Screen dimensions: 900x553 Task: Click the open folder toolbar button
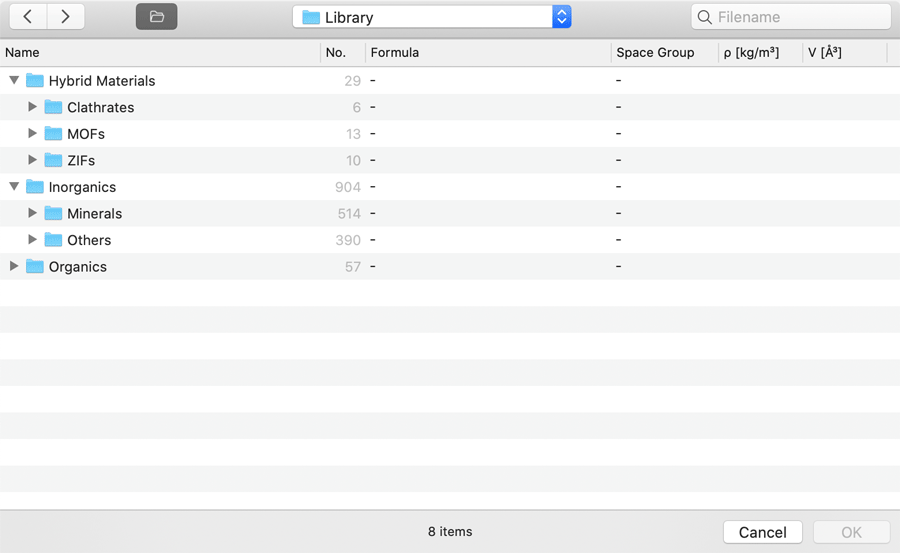[157, 17]
